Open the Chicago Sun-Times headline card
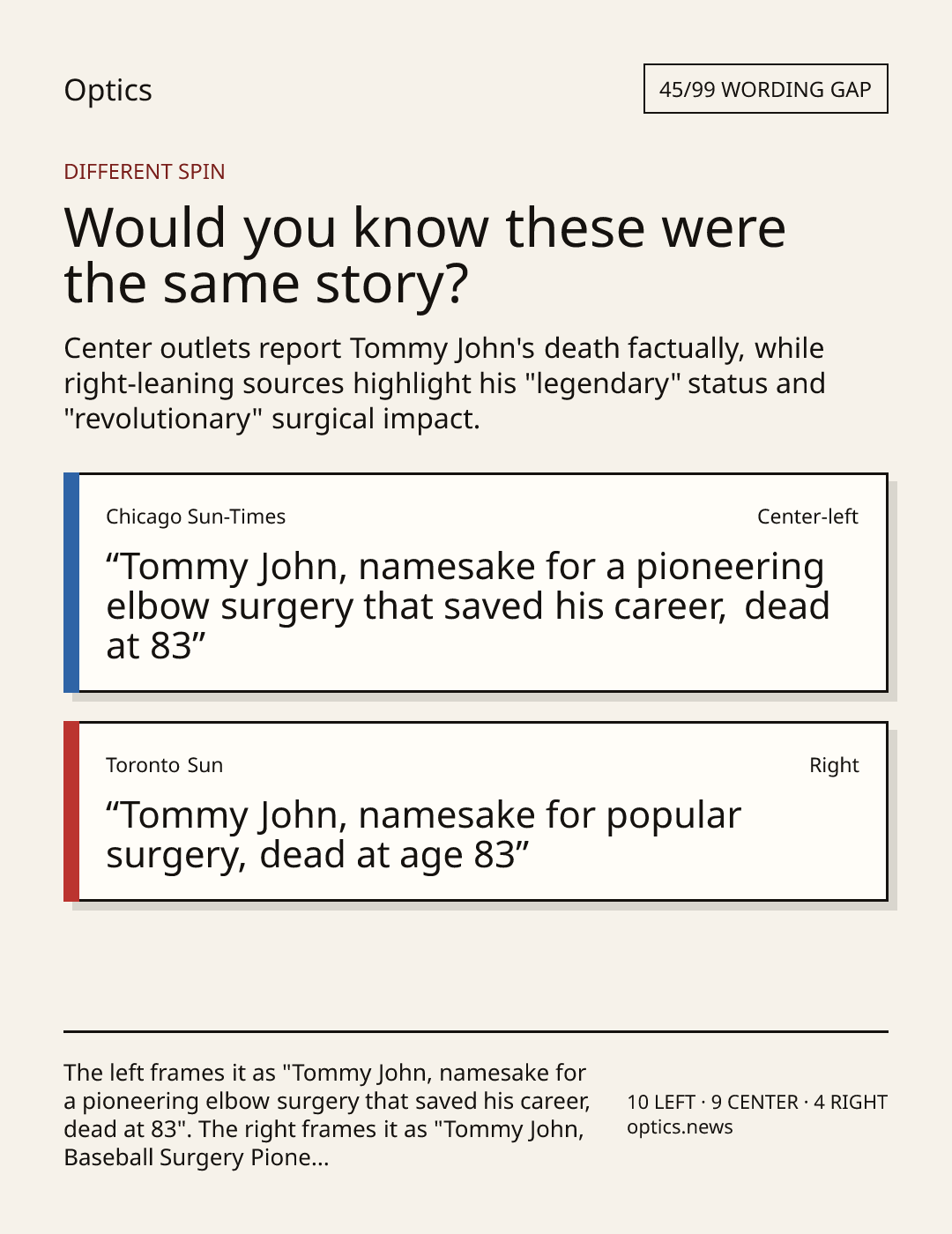Image resolution: width=952 pixels, height=1234 pixels. 476,583
